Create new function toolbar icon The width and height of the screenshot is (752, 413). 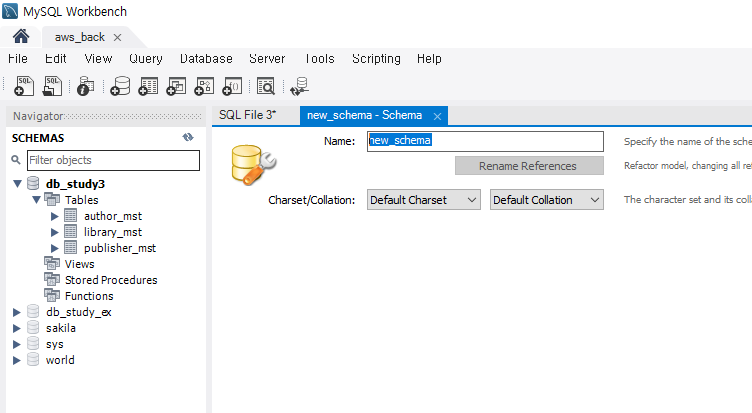pos(232,86)
